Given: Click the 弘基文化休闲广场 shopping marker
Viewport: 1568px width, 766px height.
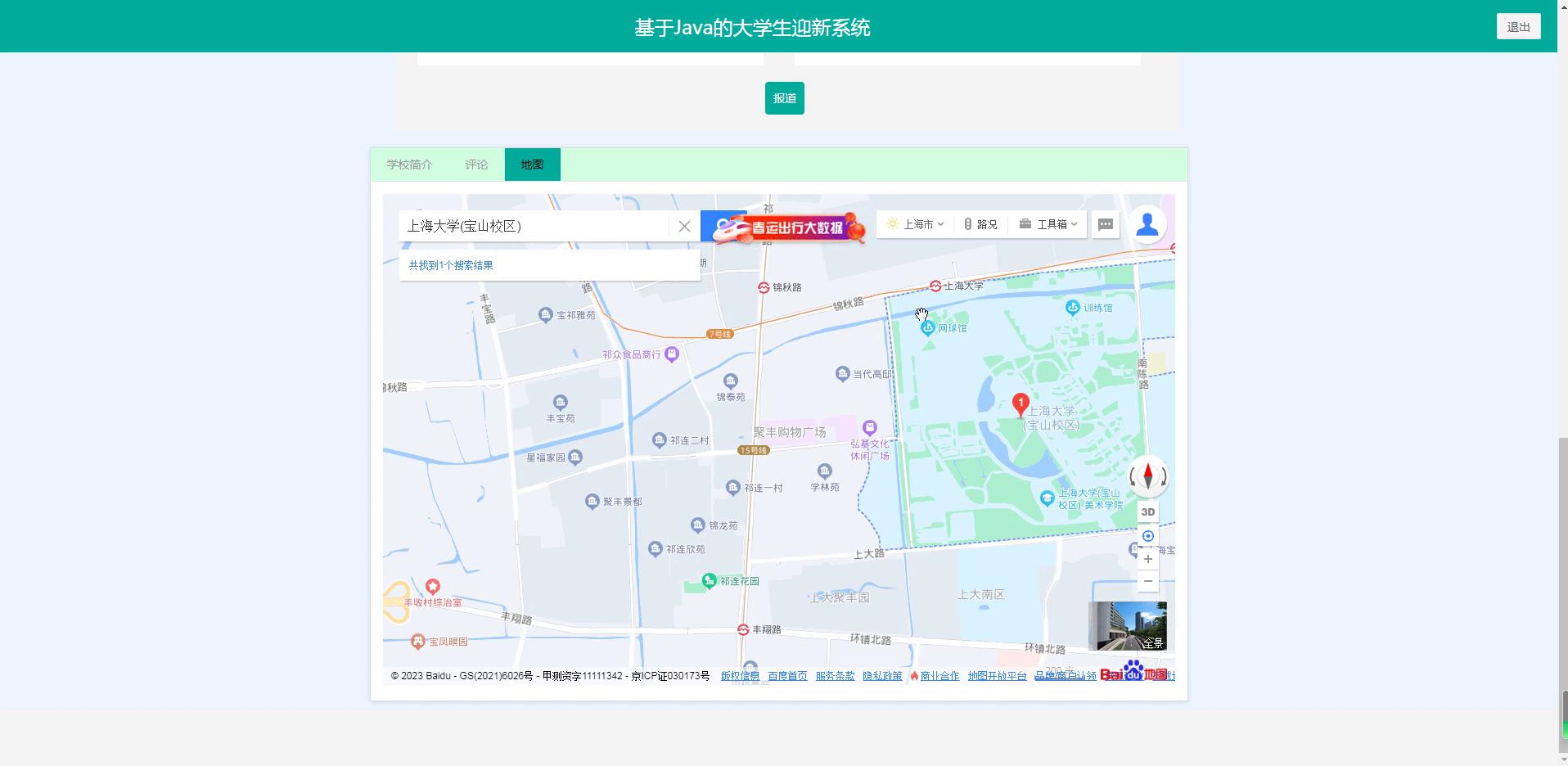Looking at the screenshot, I should (x=870, y=428).
